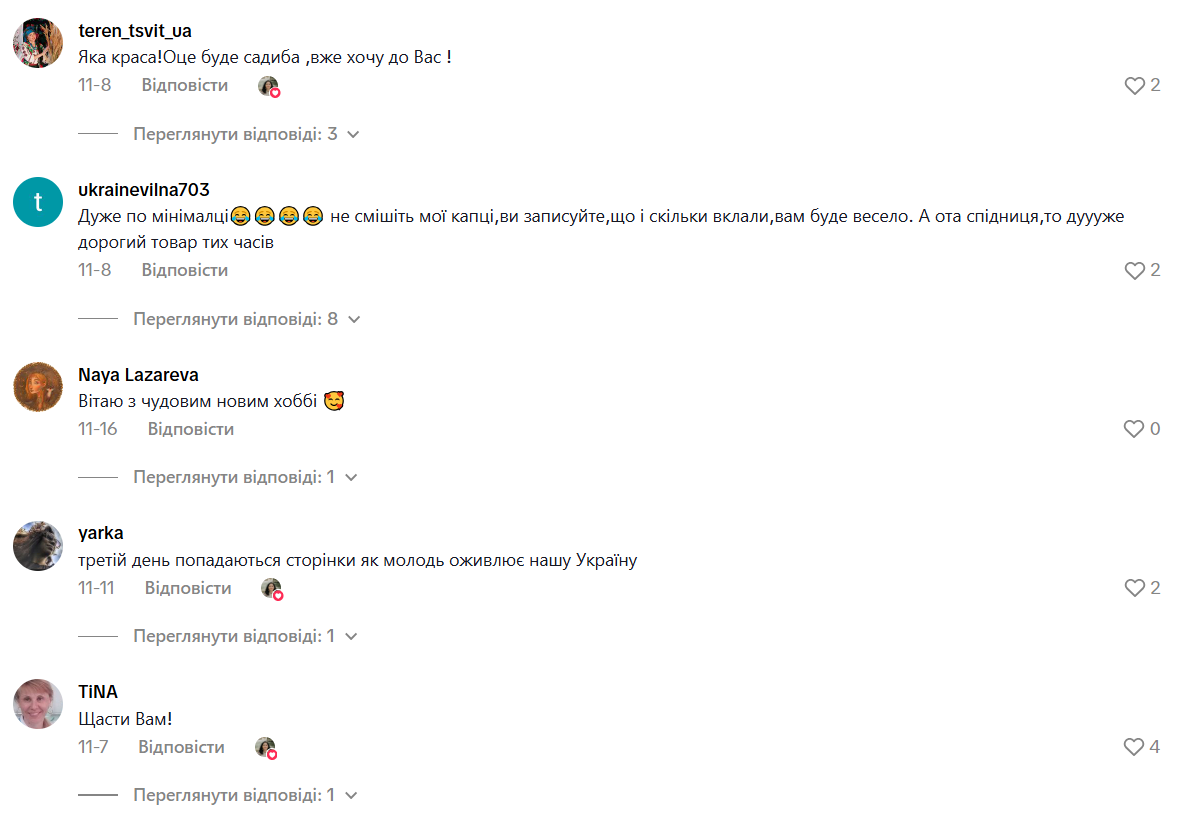The height and width of the screenshot is (825, 1177).
Task: Click the creator-liked badge under yarka's comment
Action: pyautogui.click(x=272, y=589)
